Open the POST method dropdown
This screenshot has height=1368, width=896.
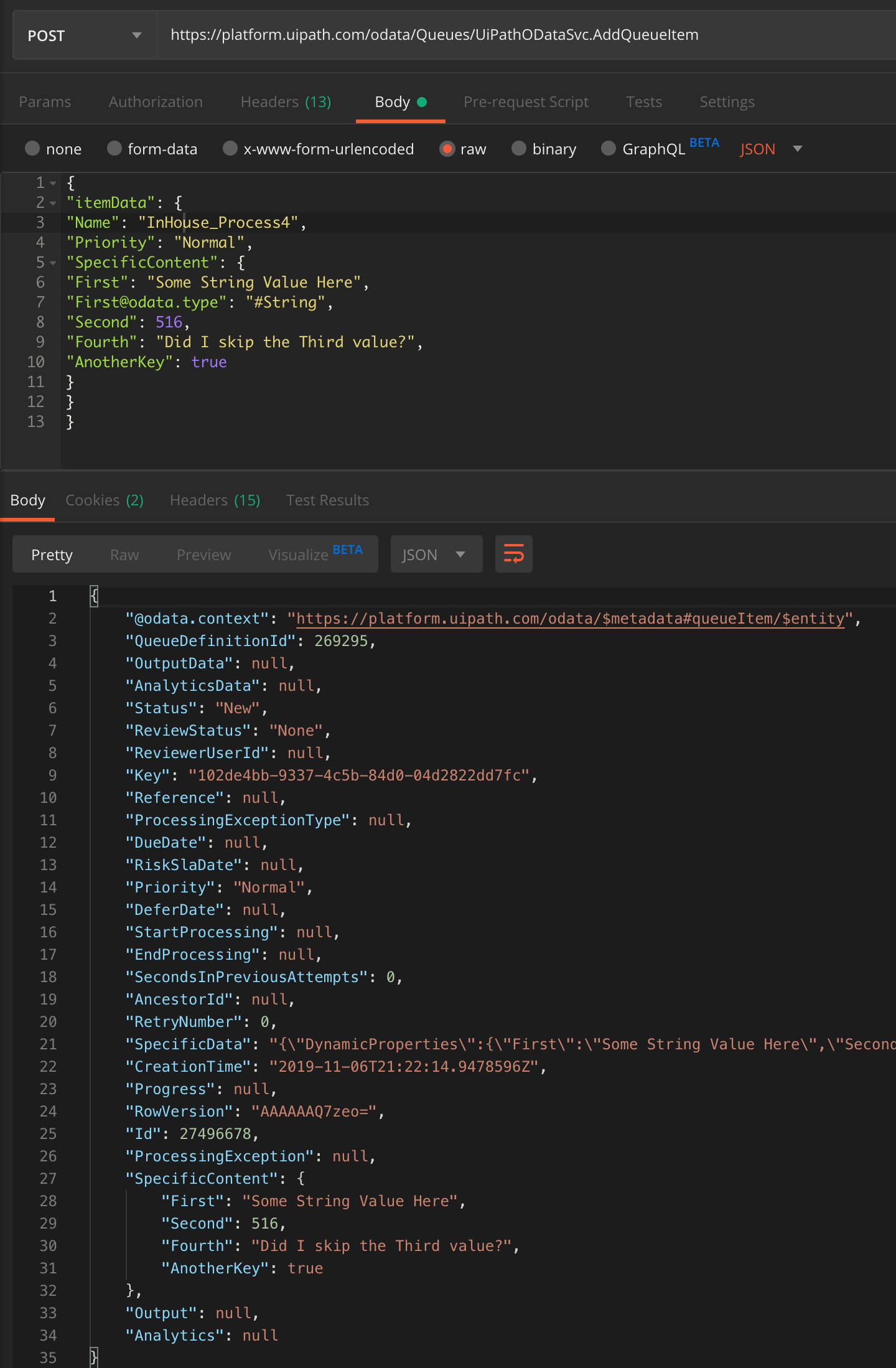click(x=85, y=35)
